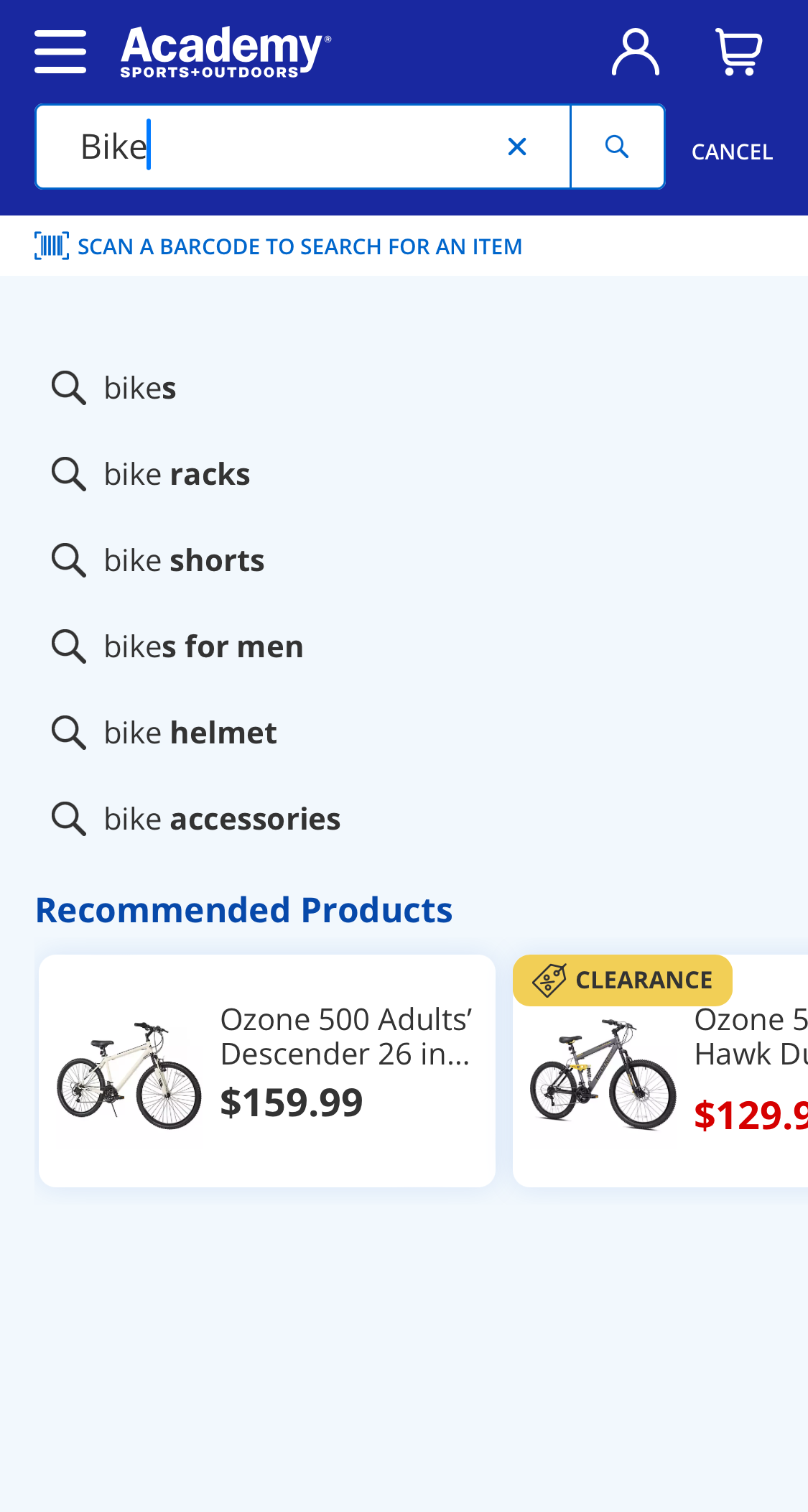This screenshot has width=808, height=1512.
Task: Open Ozone 500 Adults' Descender product title
Action: coord(345,1036)
